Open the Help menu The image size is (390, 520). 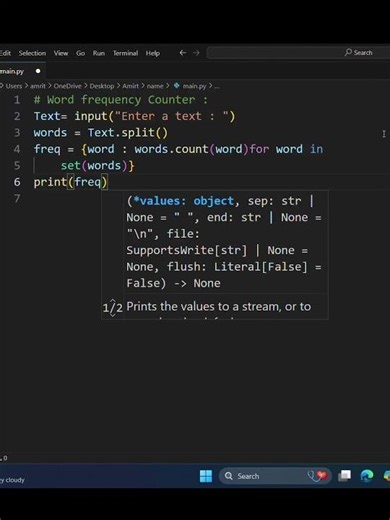pyautogui.click(x=153, y=53)
